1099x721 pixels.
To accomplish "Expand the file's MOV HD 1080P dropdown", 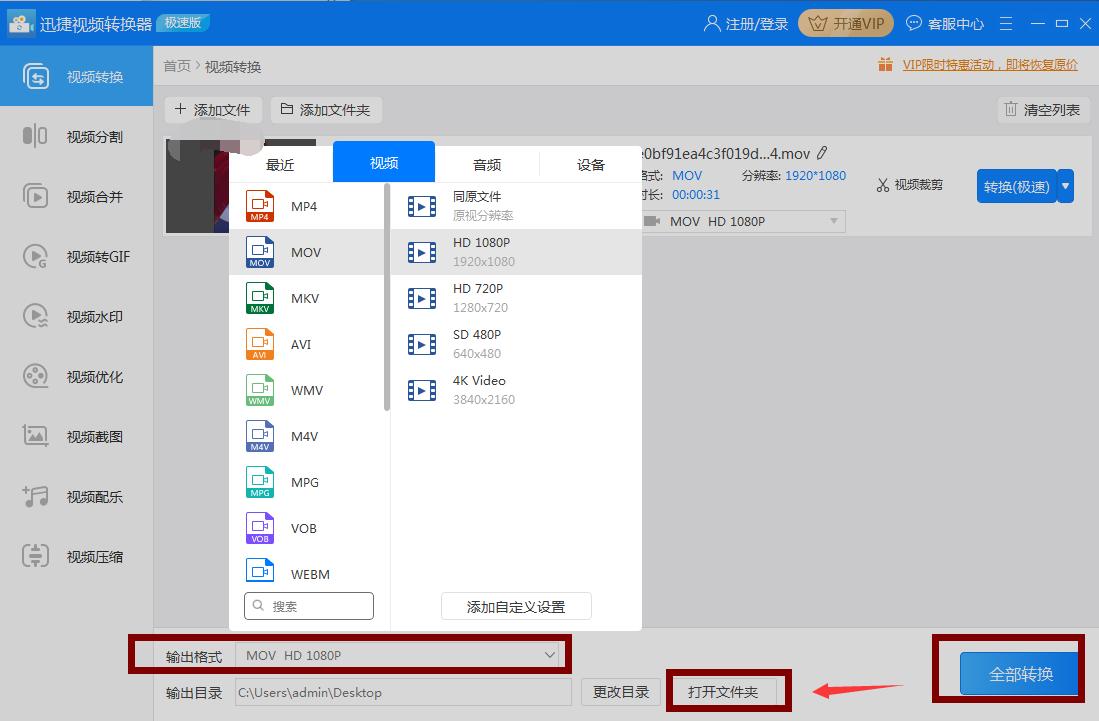I will [x=833, y=221].
